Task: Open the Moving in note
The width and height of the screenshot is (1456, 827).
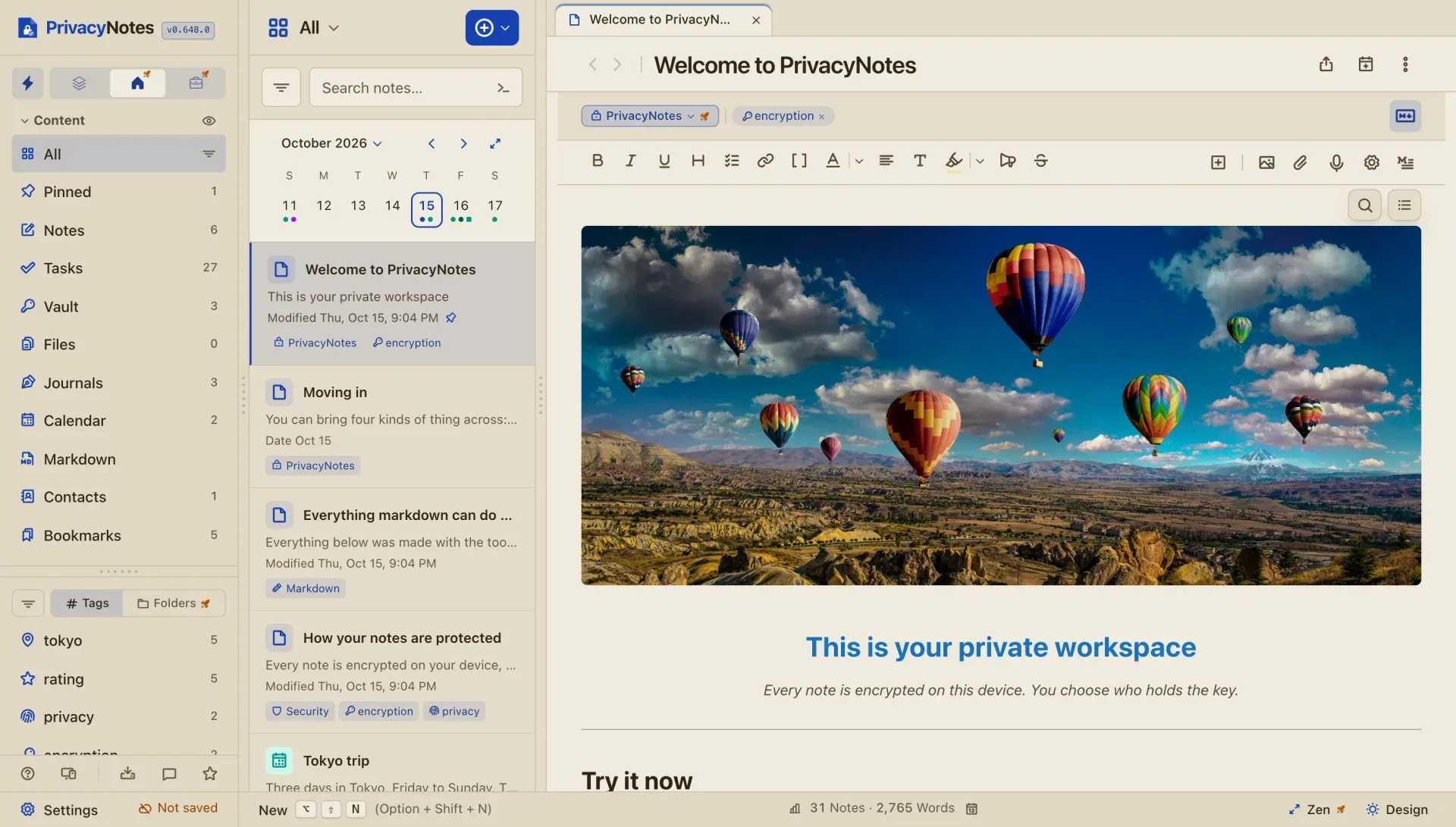Action: point(392,427)
